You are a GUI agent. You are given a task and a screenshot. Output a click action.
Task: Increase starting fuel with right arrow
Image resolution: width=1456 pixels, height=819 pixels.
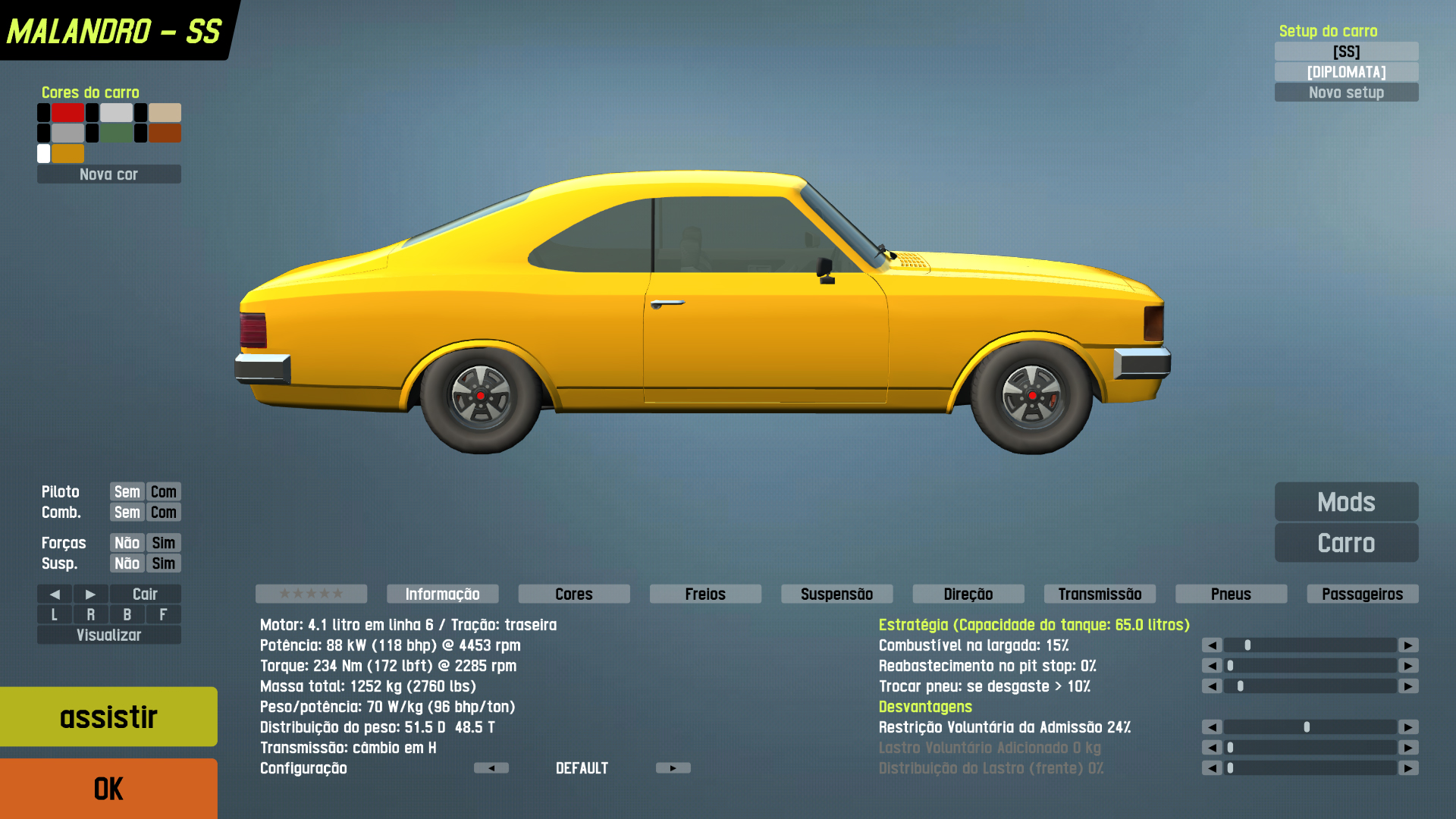[x=1408, y=645]
